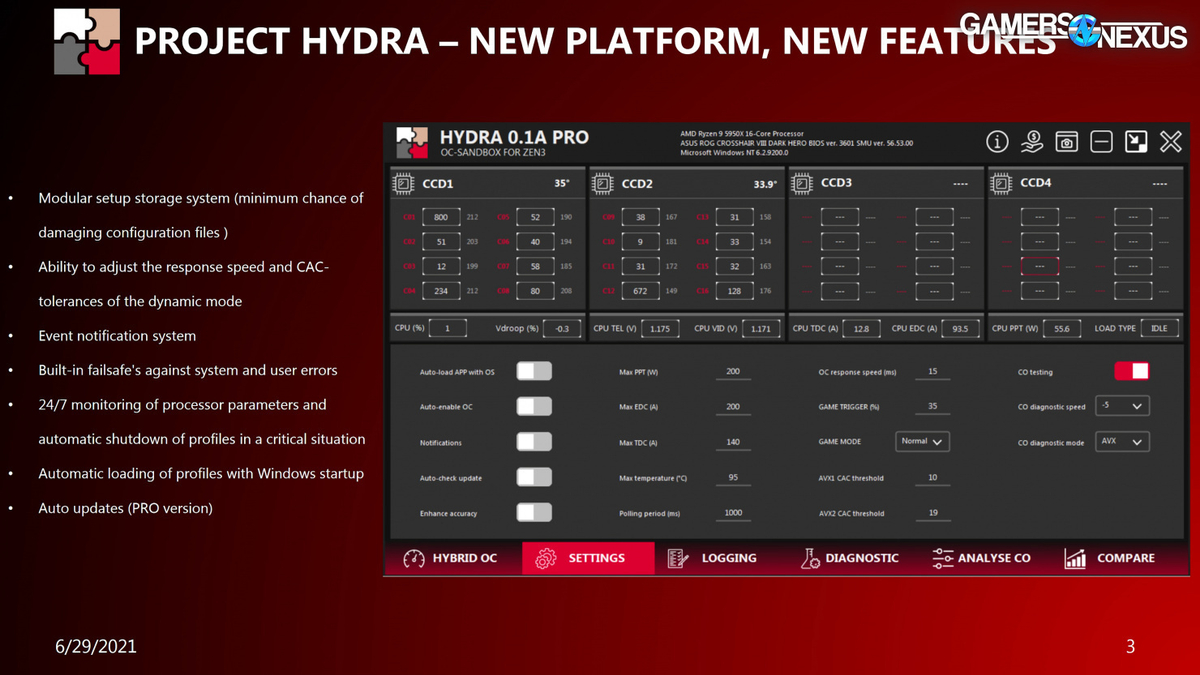Click the Compare bar chart icon
1200x675 pixels.
[x=1075, y=558]
